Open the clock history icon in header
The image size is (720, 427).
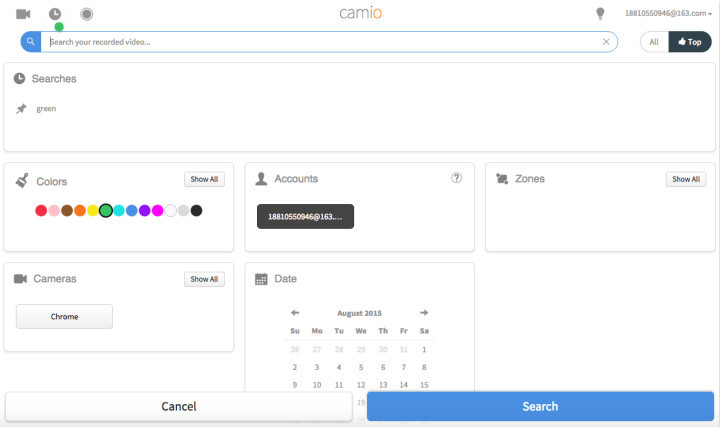(x=54, y=14)
